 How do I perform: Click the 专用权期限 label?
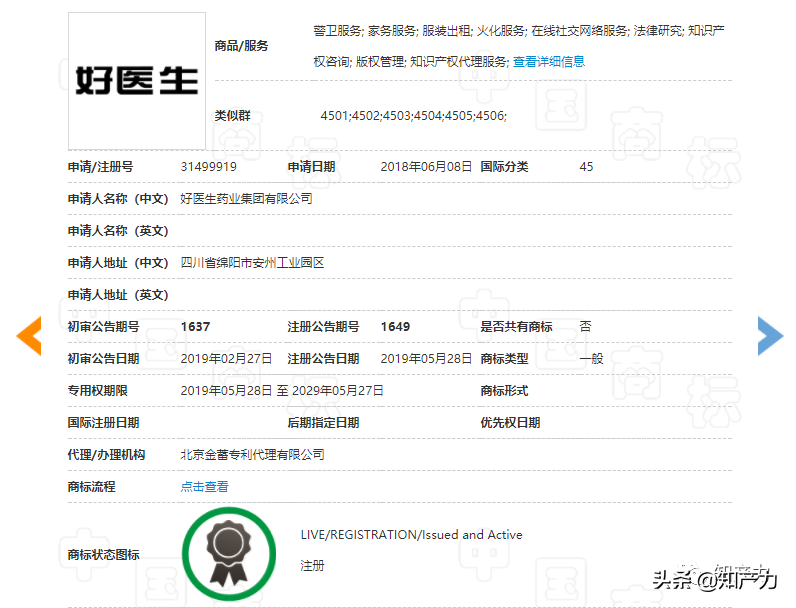97,390
